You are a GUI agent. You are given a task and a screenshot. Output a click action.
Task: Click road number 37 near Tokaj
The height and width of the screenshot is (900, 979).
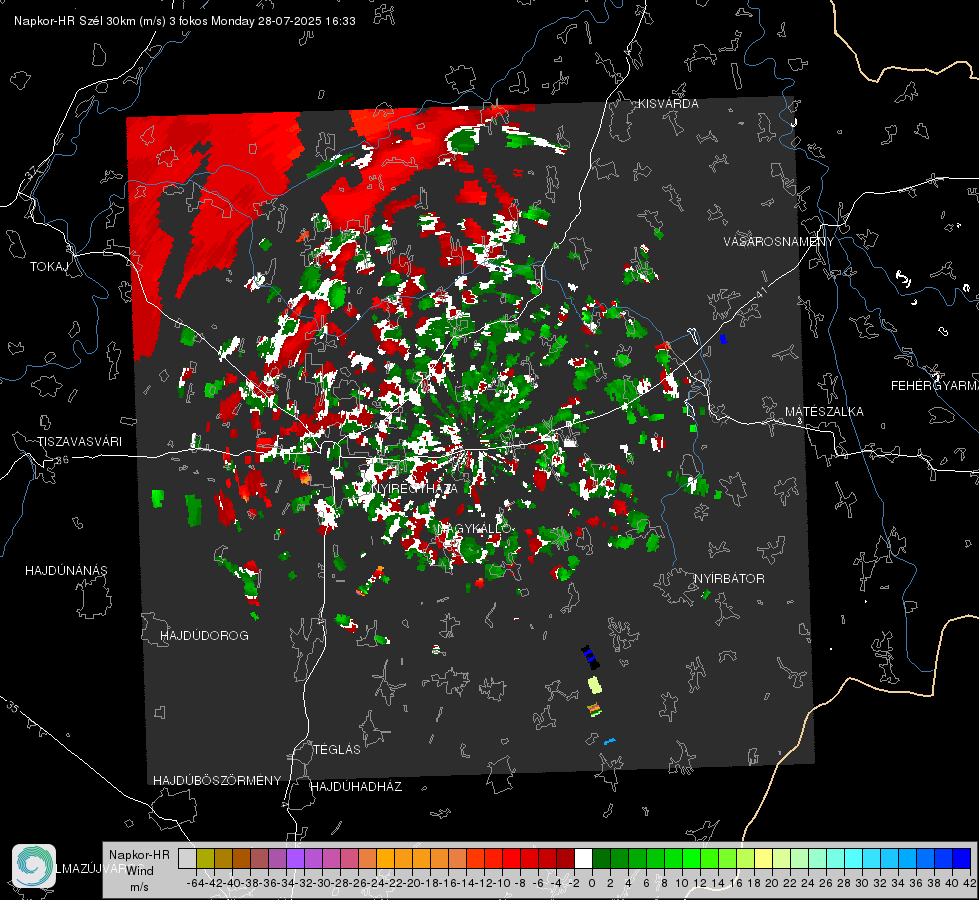click(32, 171)
